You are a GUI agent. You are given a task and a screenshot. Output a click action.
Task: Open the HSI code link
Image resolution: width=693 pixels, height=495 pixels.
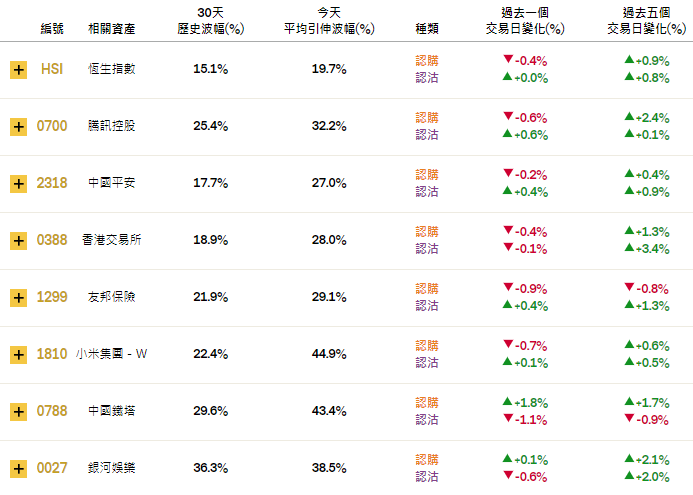pyautogui.click(x=52, y=69)
